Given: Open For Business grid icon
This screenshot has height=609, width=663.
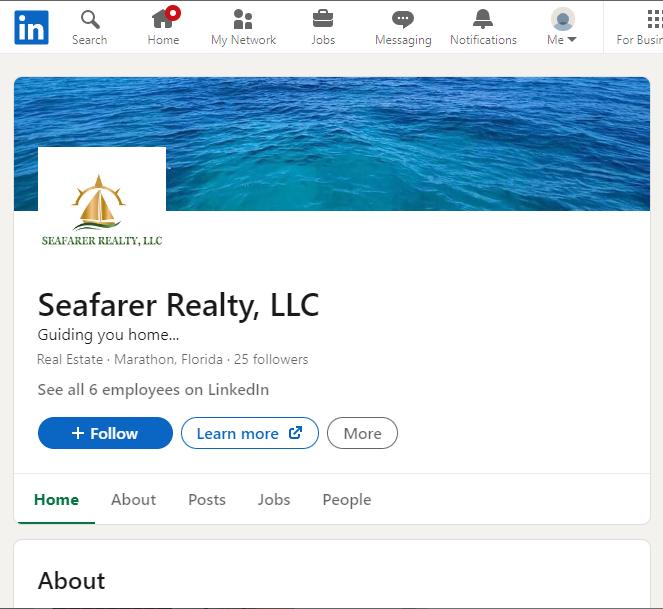Looking at the screenshot, I should coord(655,19).
